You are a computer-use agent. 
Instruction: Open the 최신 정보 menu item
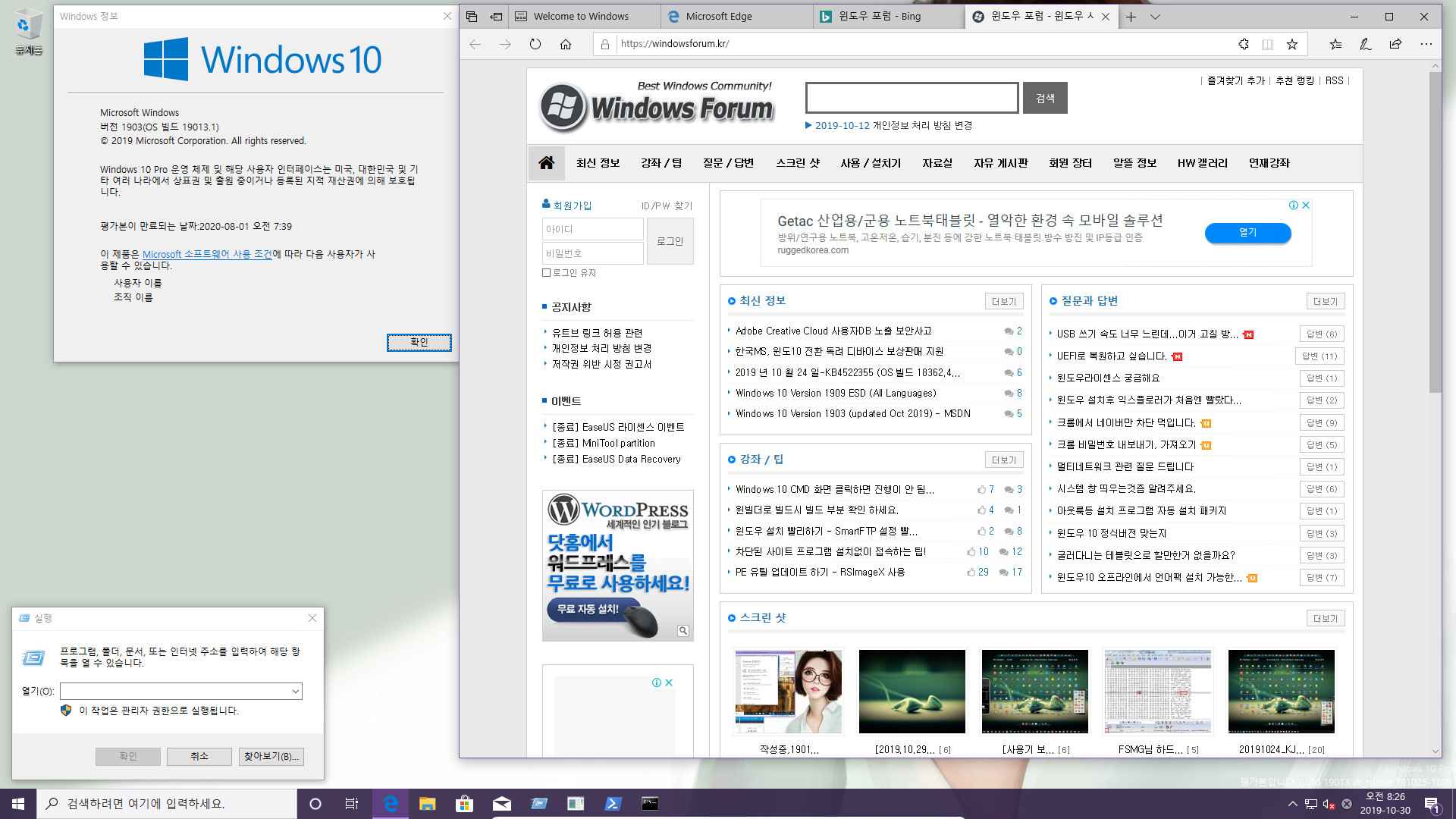tap(598, 163)
